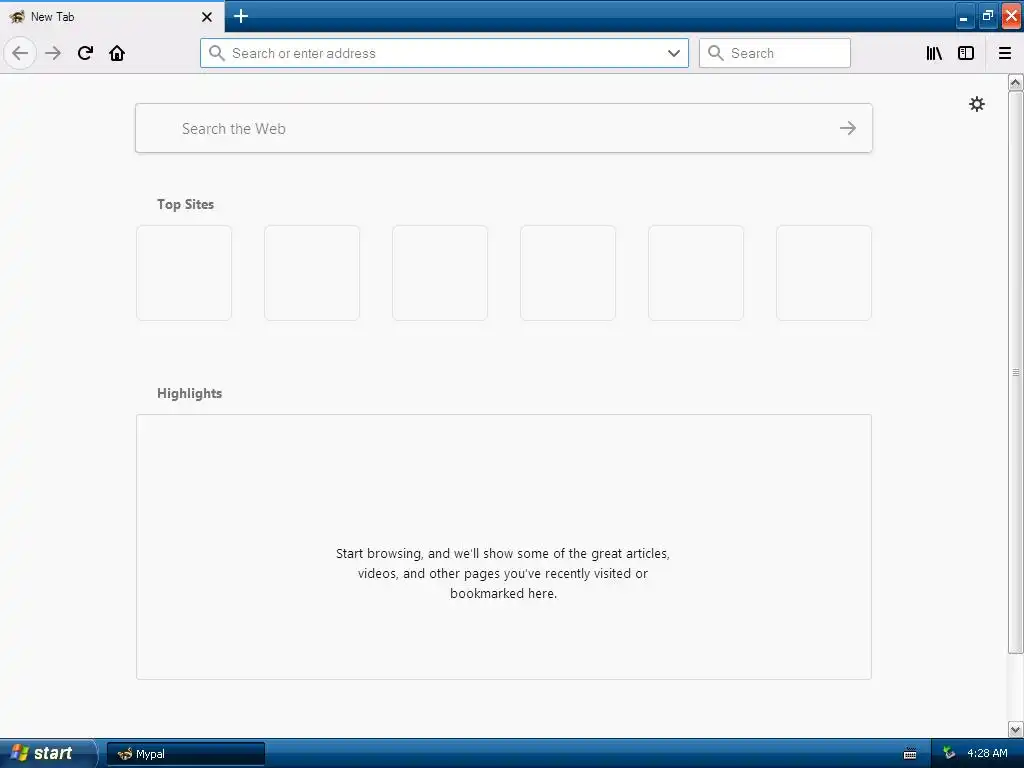Open the hamburger menu
1024x768 pixels.
[1005, 53]
